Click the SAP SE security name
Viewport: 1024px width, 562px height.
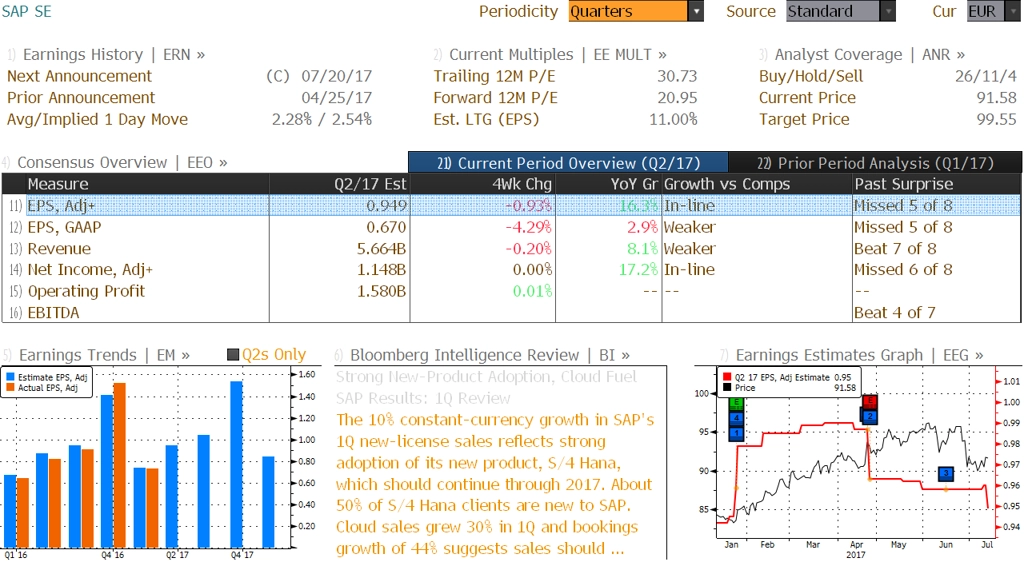click(26, 11)
